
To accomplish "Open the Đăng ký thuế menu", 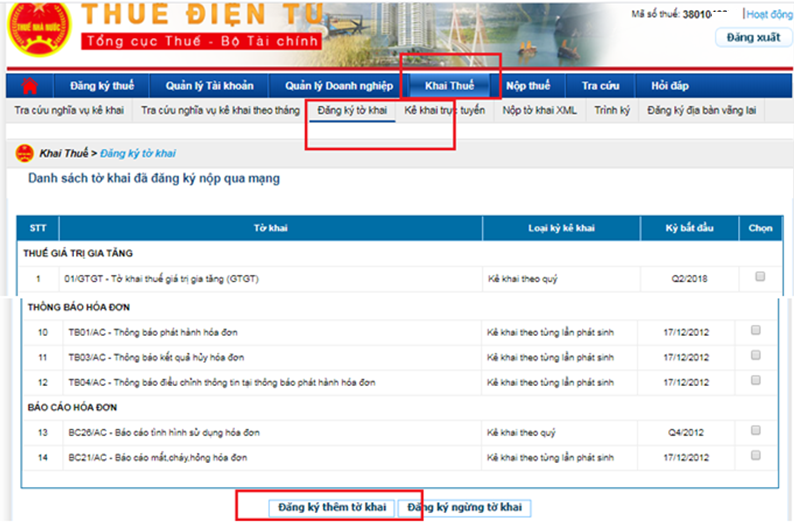I will tap(102, 86).
